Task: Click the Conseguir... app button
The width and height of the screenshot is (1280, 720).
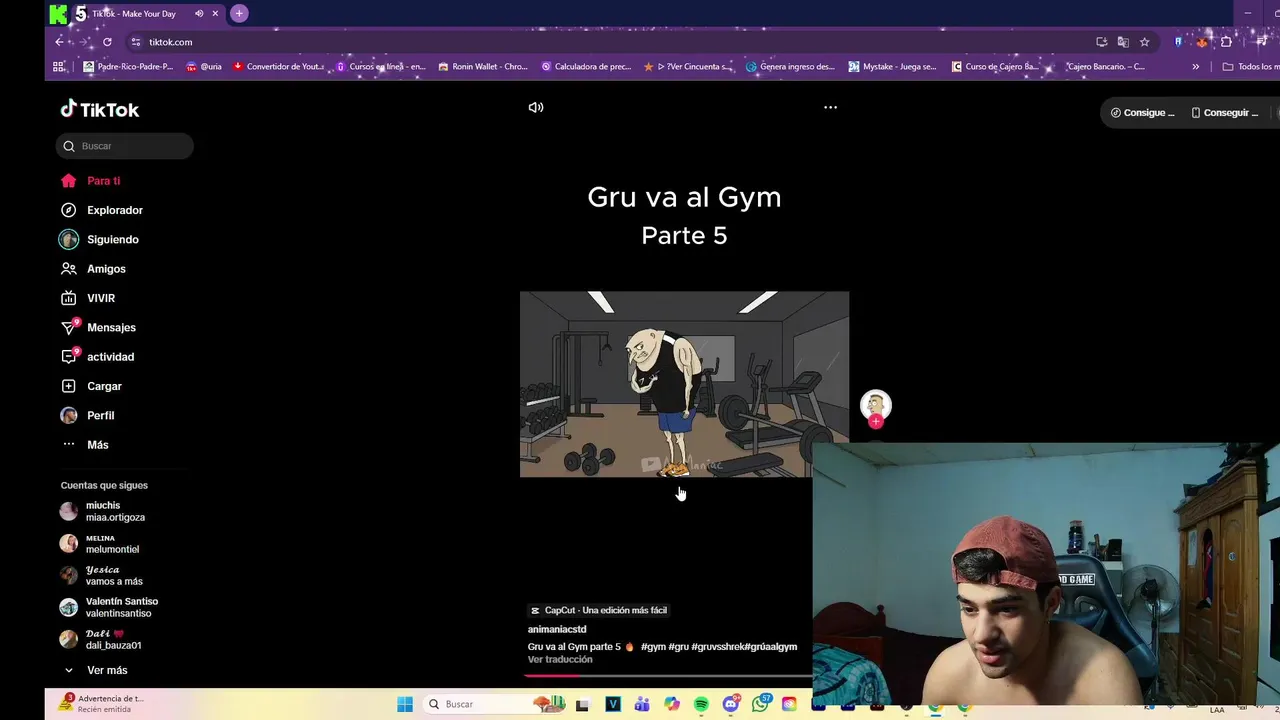Action: pyautogui.click(x=1225, y=113)
